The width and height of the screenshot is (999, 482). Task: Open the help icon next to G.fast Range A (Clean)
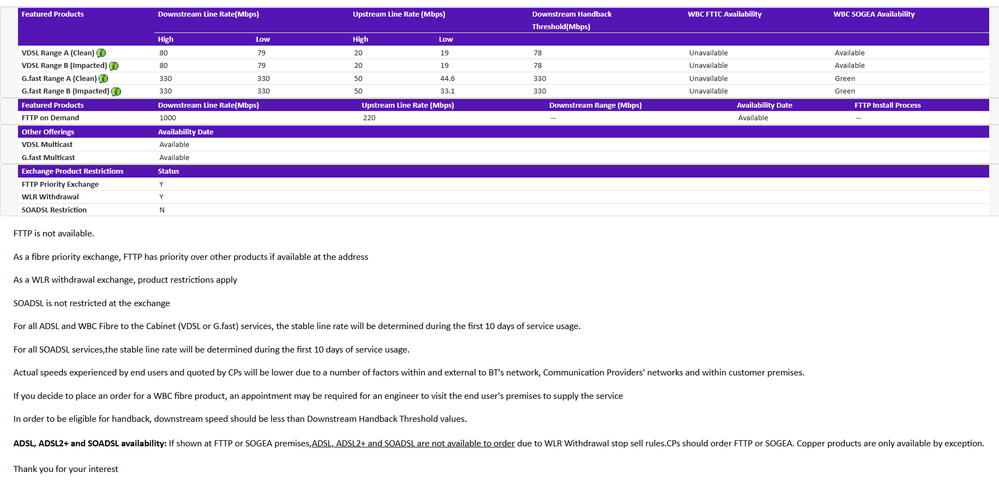click(104, 78)
